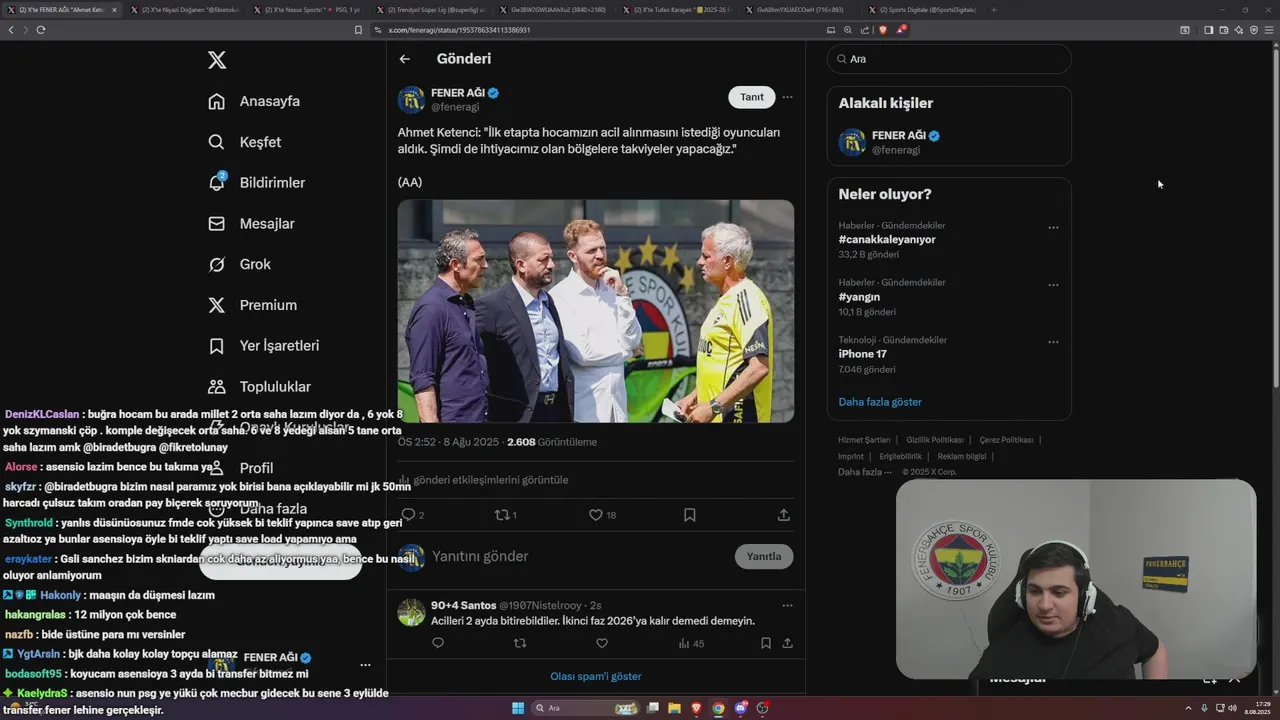The image size is (1280, 720).
Task: Open the #yangın trend
Action: pyautogui.click(x=859, y=297)
